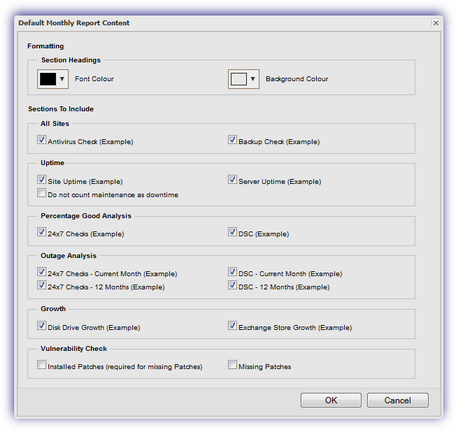Click the Background Colour swatch
Viewport: 456px width, 430px height.
pos(239,79)
